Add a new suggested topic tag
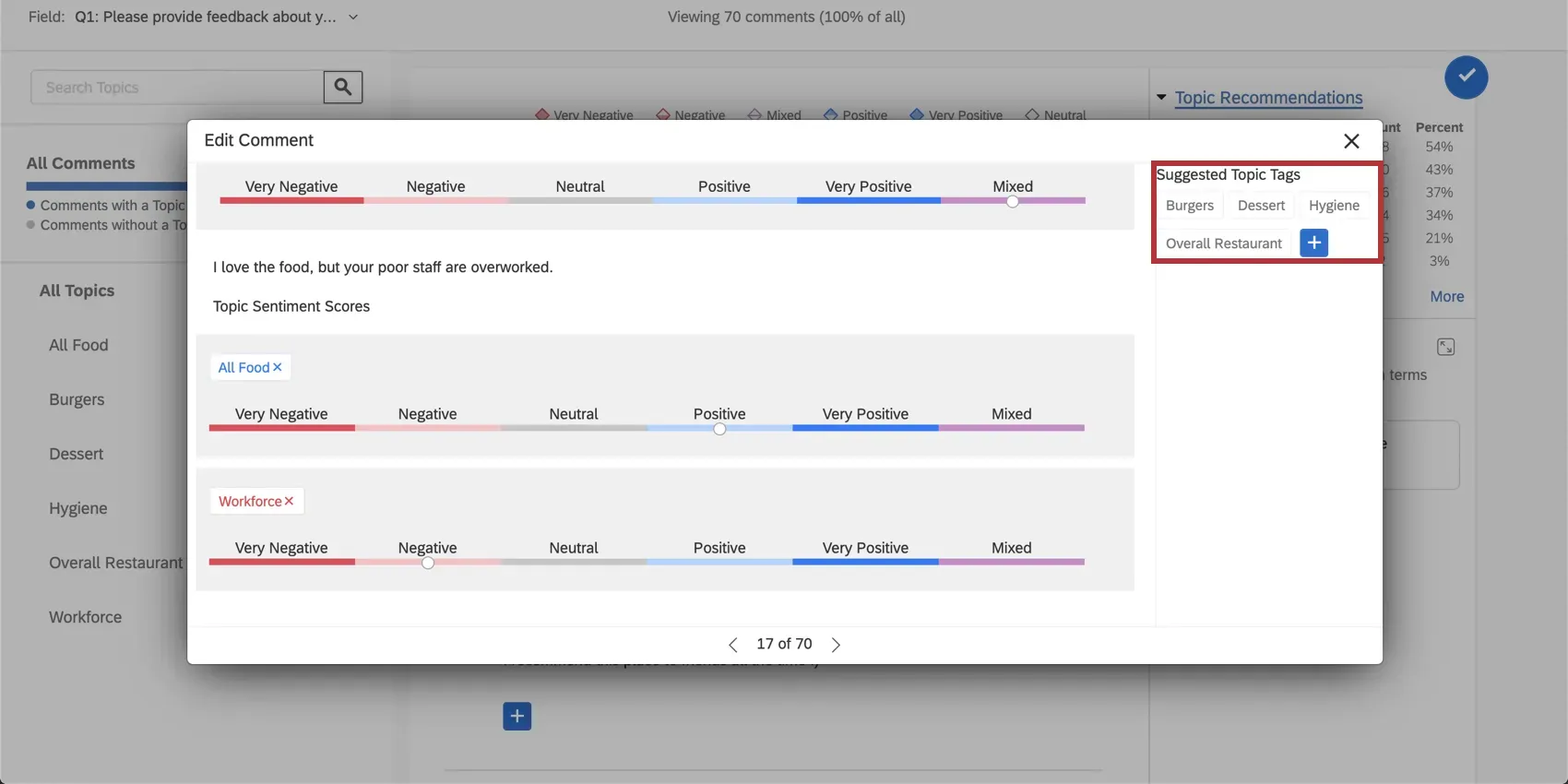 [1313, 243]
